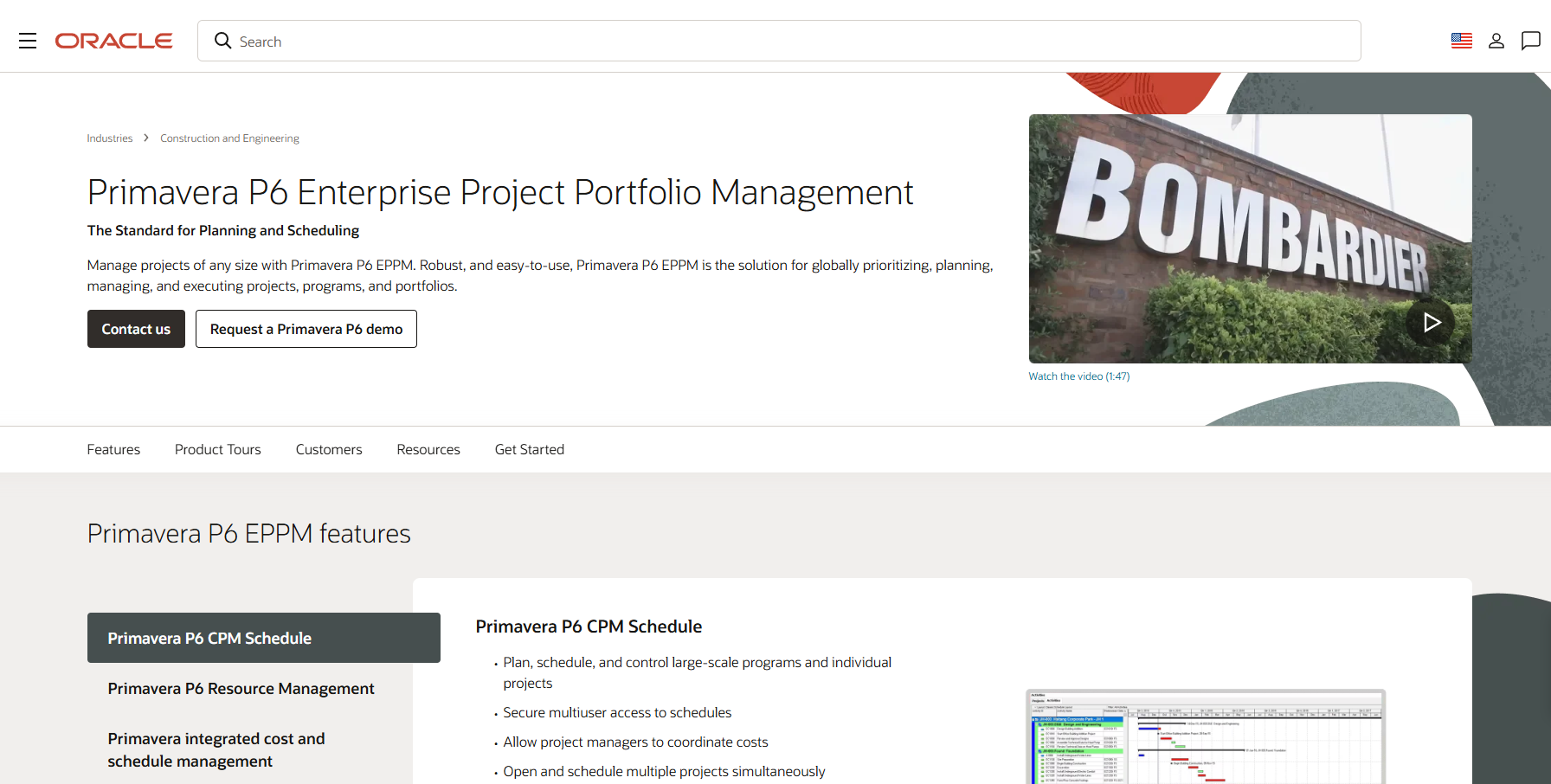This screenshot has width=1551, height=784.
Task: Open Construction and Engineering breadcrumb
Action: tap(229, 138)
